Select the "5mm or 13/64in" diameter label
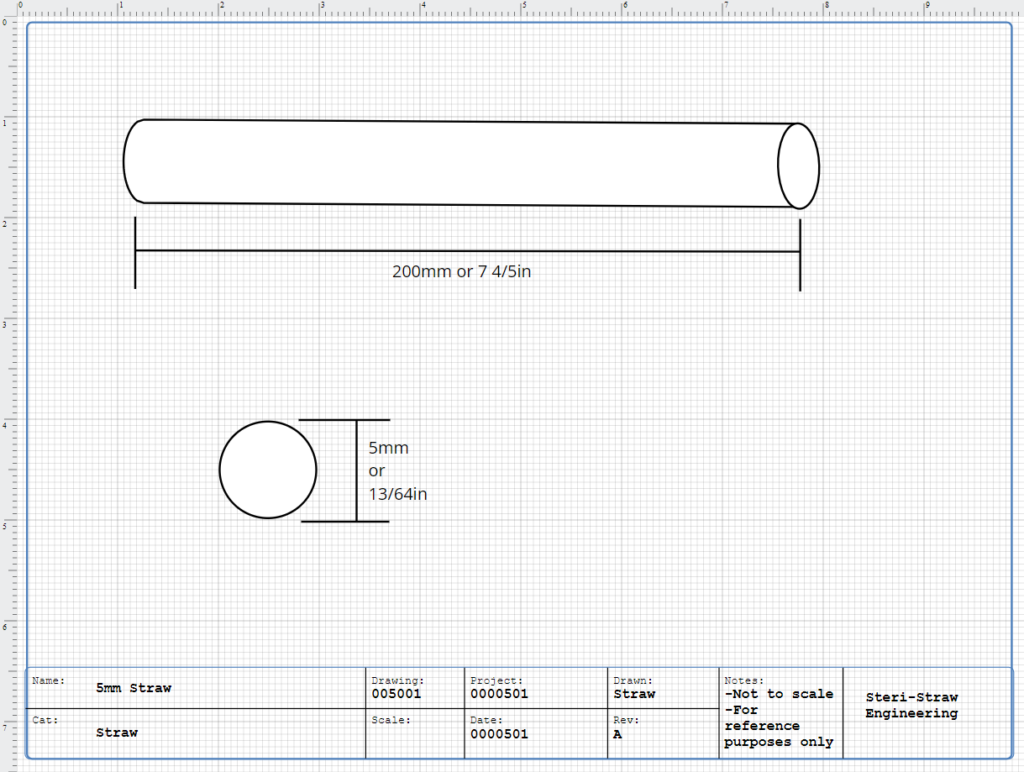Screen dimensions: 1024x772 [398, 470]
